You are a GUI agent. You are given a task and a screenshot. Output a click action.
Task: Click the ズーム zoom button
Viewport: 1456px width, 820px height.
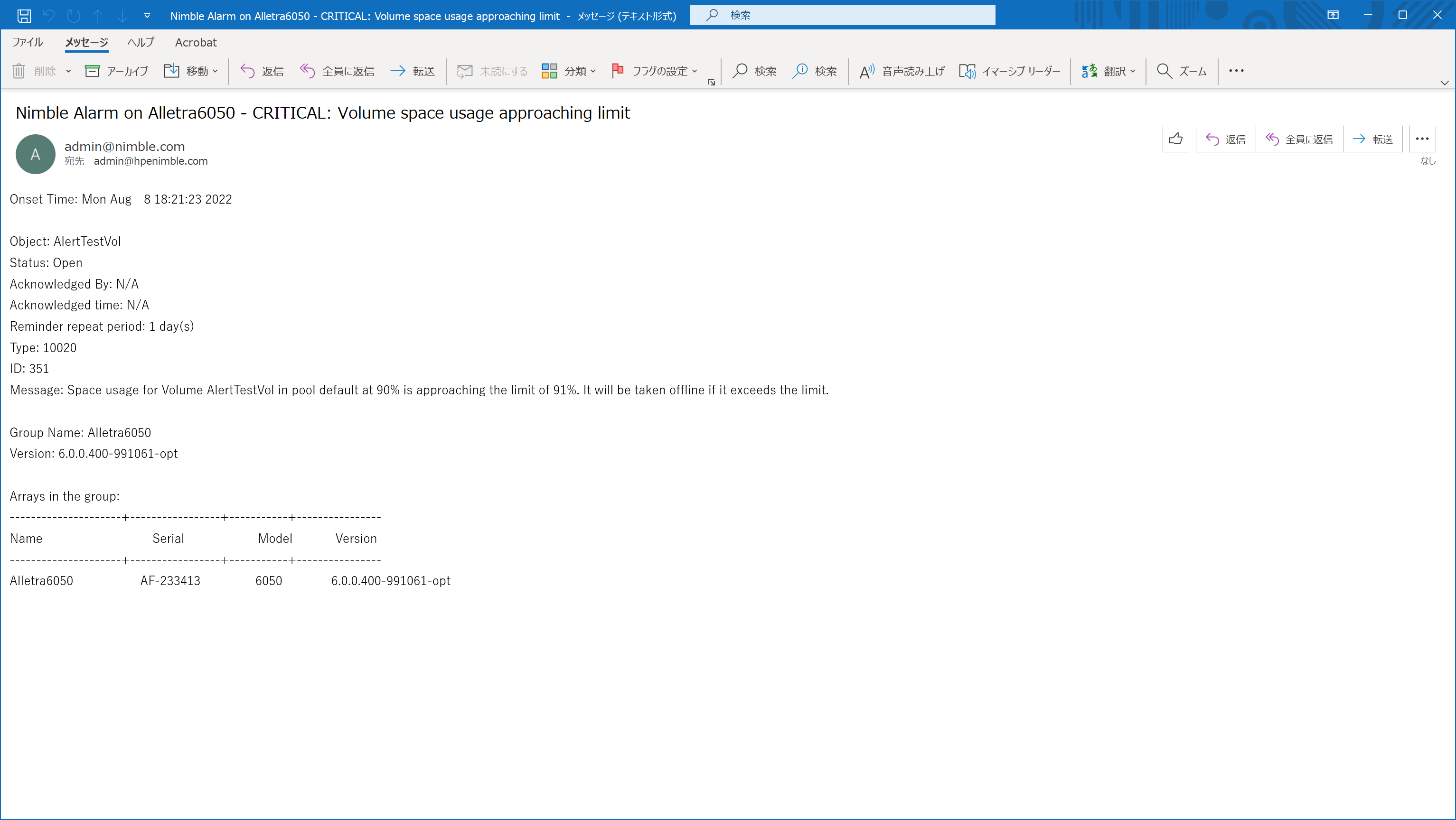(x=1182, y=71)
